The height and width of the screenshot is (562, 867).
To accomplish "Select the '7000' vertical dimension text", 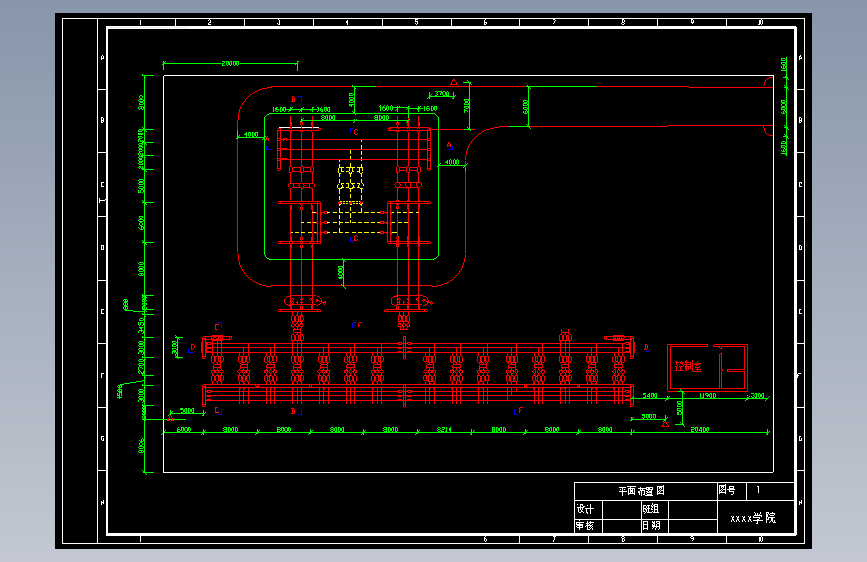I will click(467, 106).
